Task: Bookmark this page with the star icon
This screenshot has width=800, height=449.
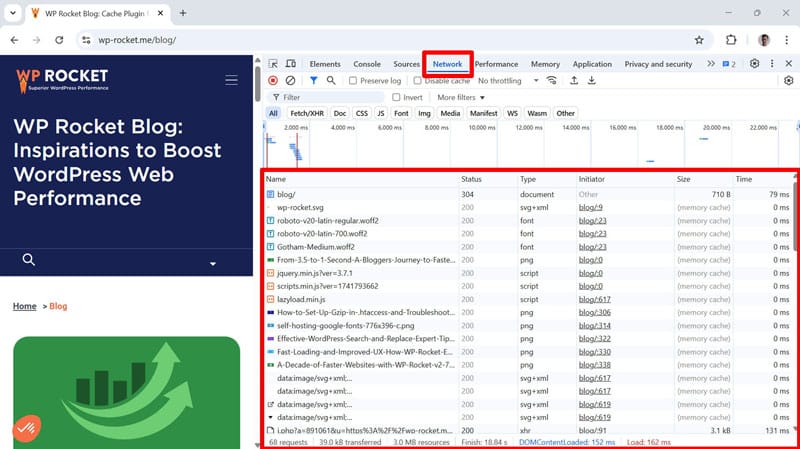Action: pyautogui.click(x=699, y=40)
